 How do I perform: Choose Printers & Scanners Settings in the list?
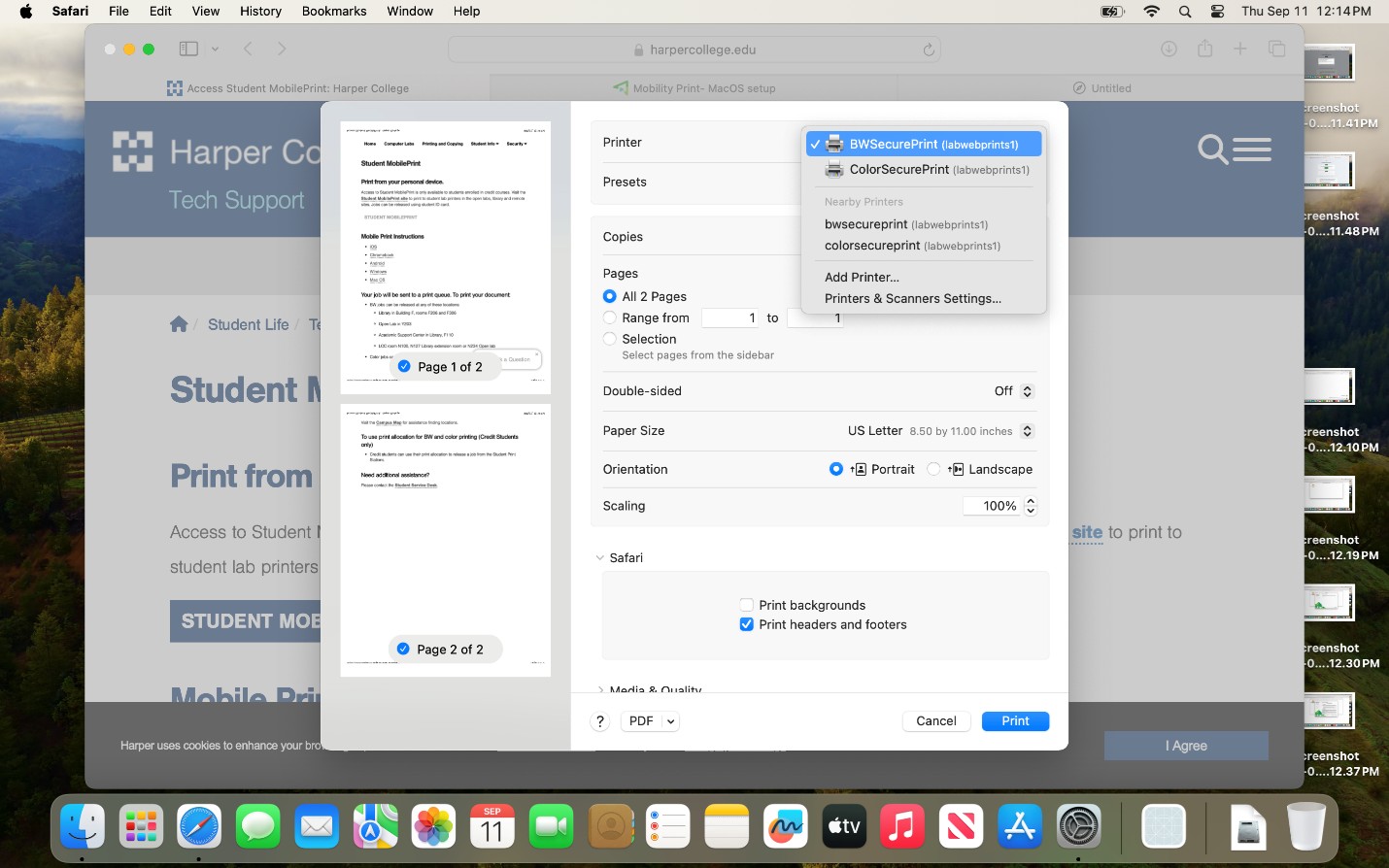912,298
